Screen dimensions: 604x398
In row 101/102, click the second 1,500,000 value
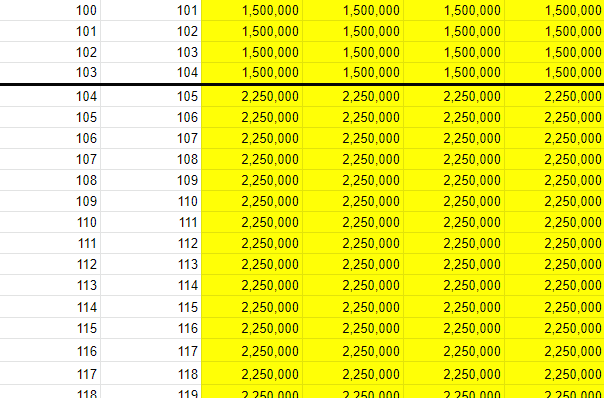[x=353, y=31]
